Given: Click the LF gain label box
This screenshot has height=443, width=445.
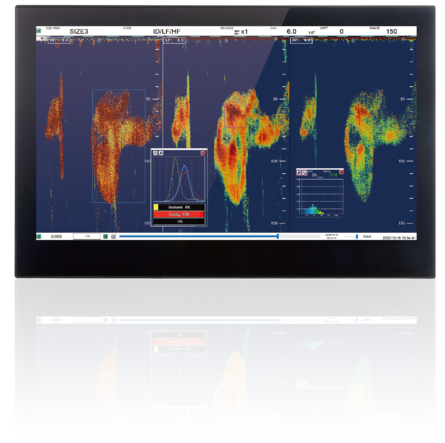Looking at the screenshot, I should click(x=174, y=41).
